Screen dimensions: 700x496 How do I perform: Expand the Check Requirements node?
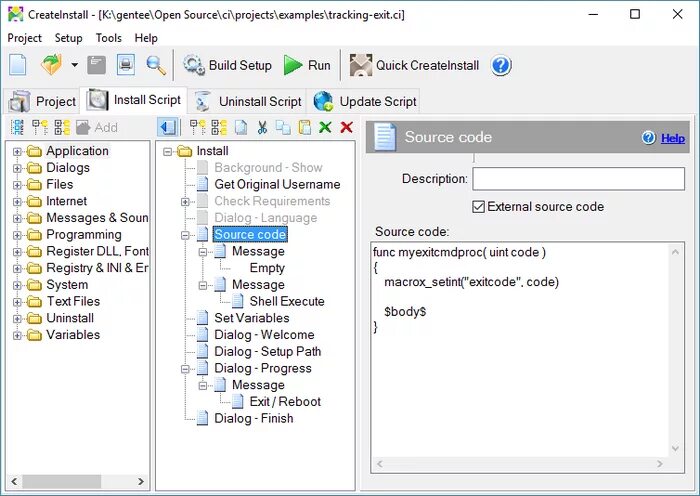point(185,202)
